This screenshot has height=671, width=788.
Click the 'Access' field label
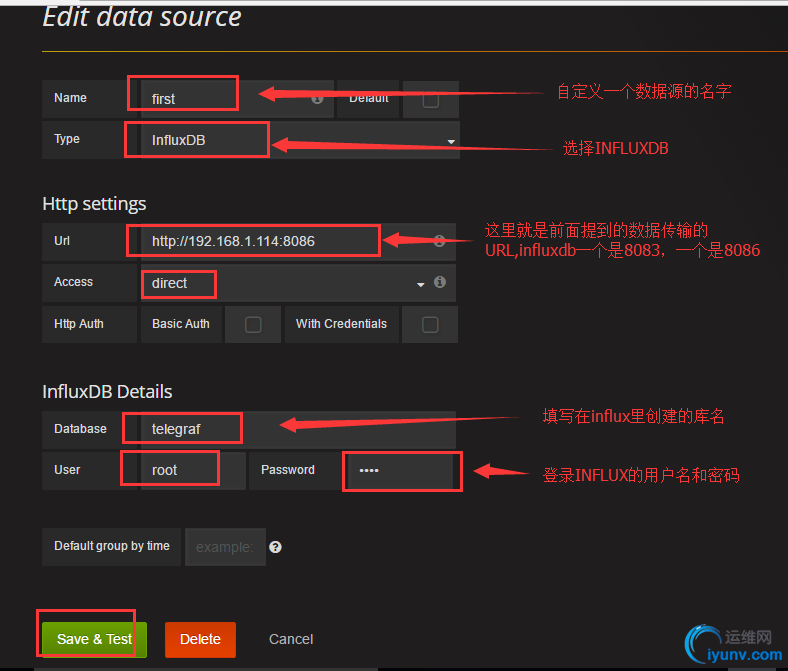(73, 282)
